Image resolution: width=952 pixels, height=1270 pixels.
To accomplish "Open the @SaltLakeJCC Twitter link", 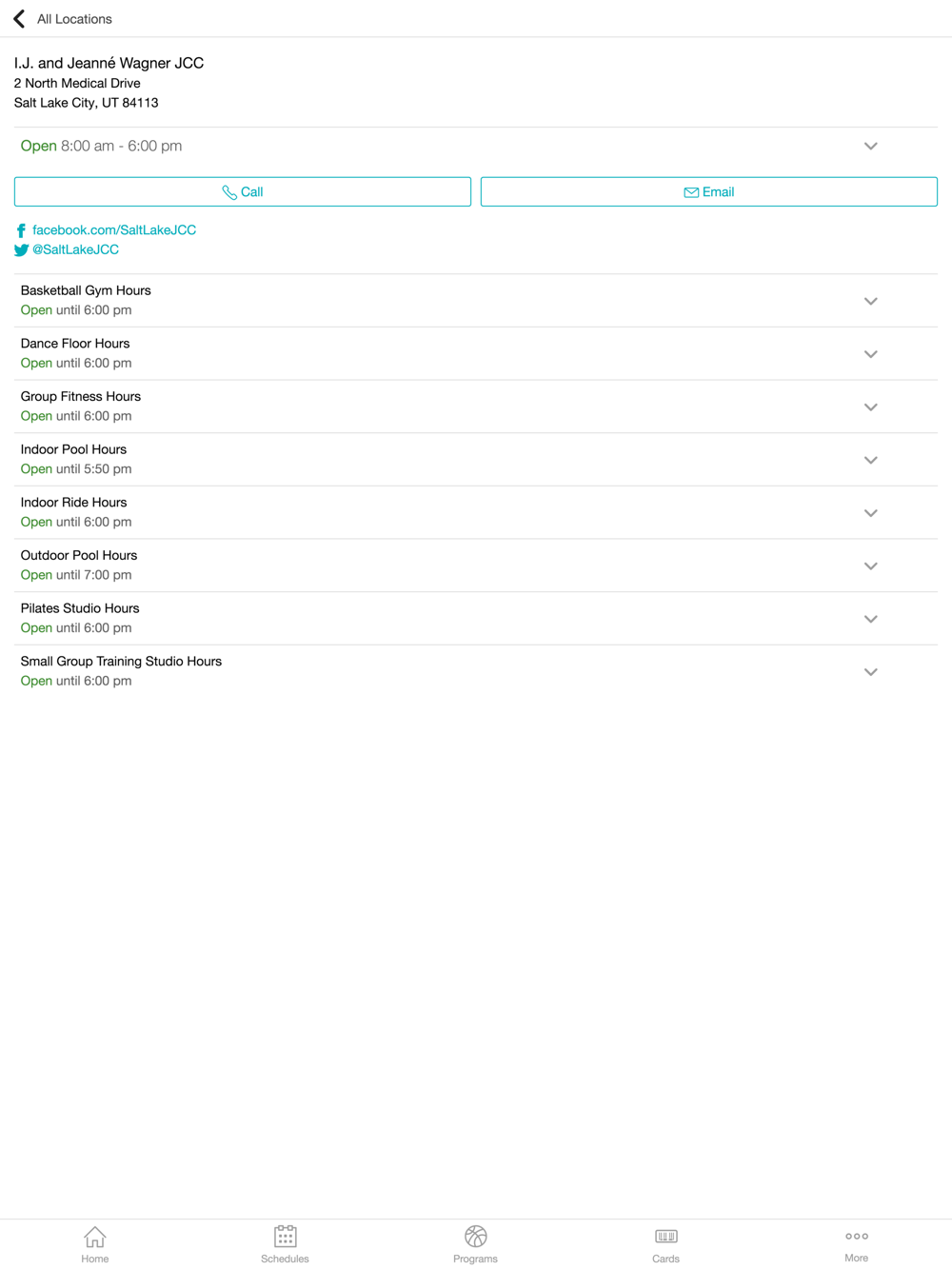I will [x=75, y=249].
